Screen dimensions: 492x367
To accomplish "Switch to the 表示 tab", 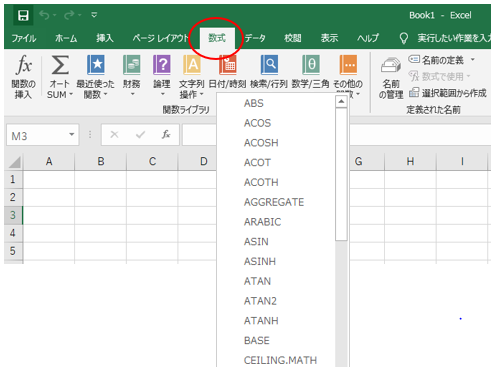I will click(329, 38).
